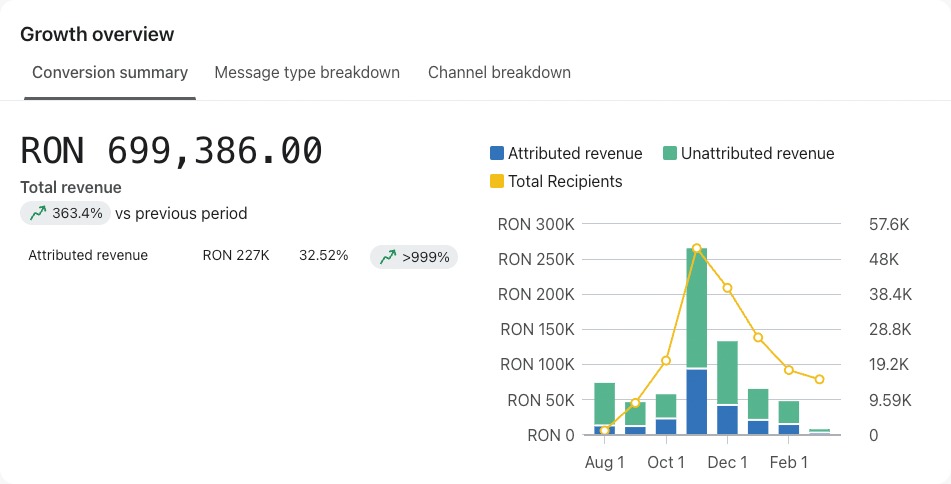The image size is (951, 484).
Task: Click the >999% attributed growth badge
Action: tap(414, 257)
